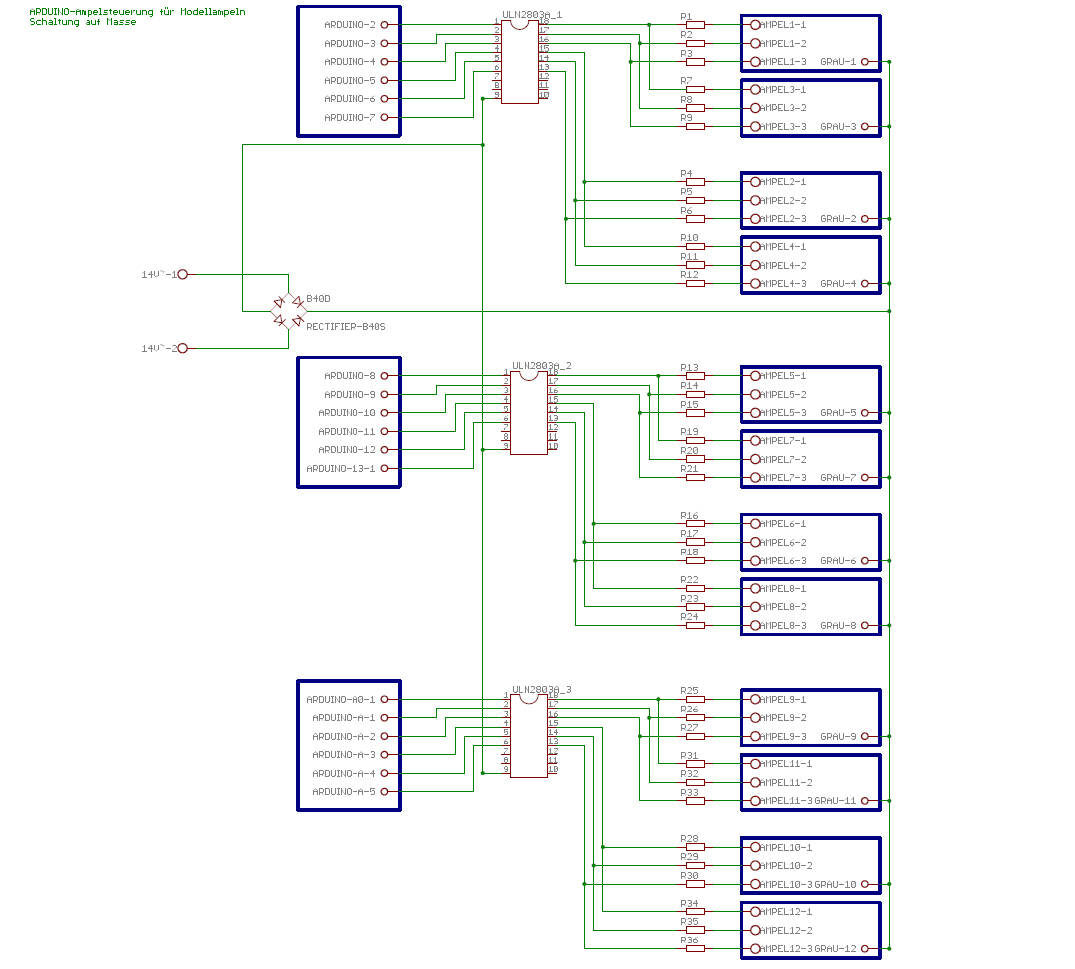Select the ULN2803A_1 chip symbol
This screenshot has height=969, width=1075.
(519, 62)
